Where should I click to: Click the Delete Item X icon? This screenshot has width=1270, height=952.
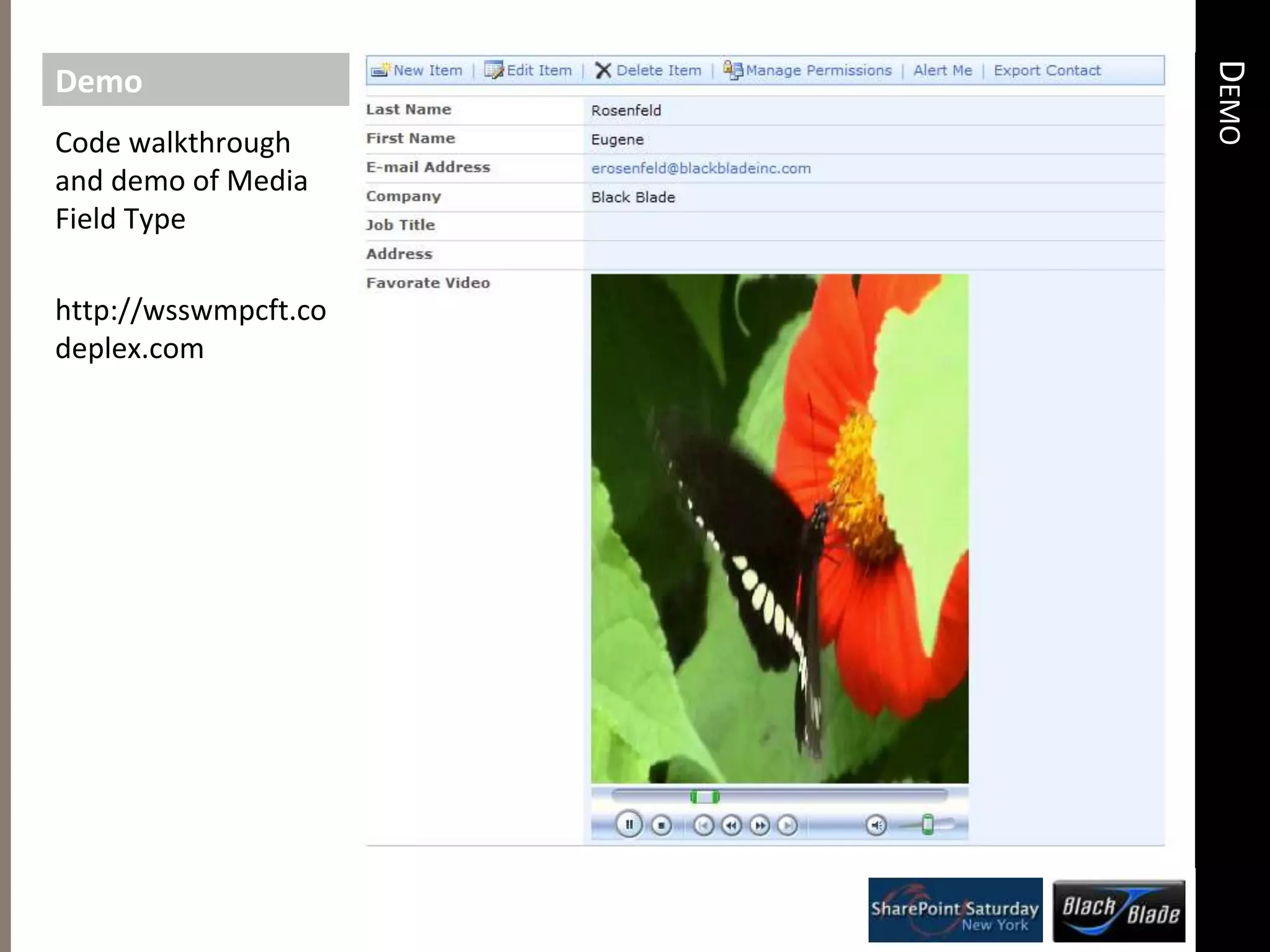(603, 71)
